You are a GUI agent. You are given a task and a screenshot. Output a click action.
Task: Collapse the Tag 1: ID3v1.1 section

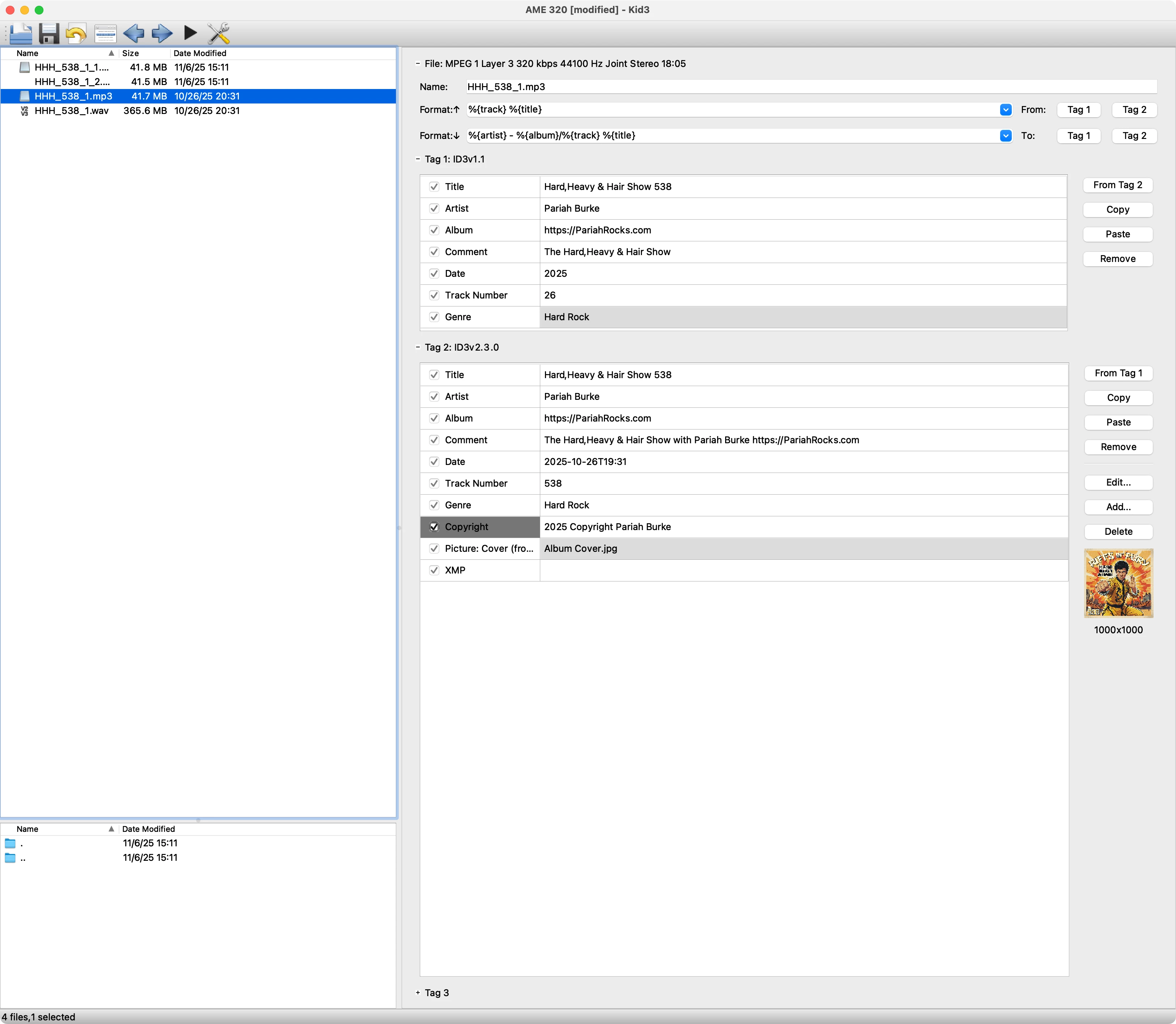pyautogui.click(x=418, y=160)
